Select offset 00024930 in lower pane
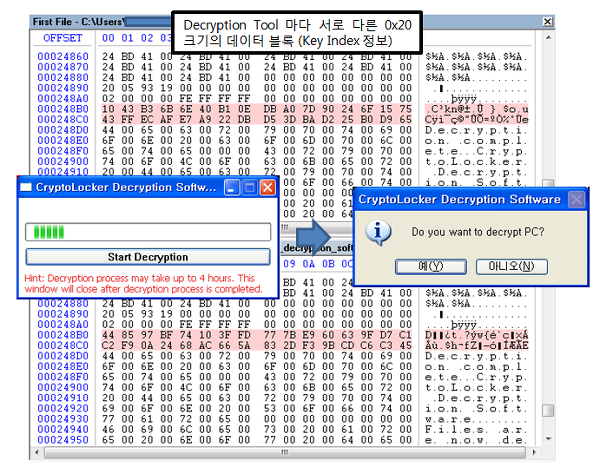 (x=63, y=419)
